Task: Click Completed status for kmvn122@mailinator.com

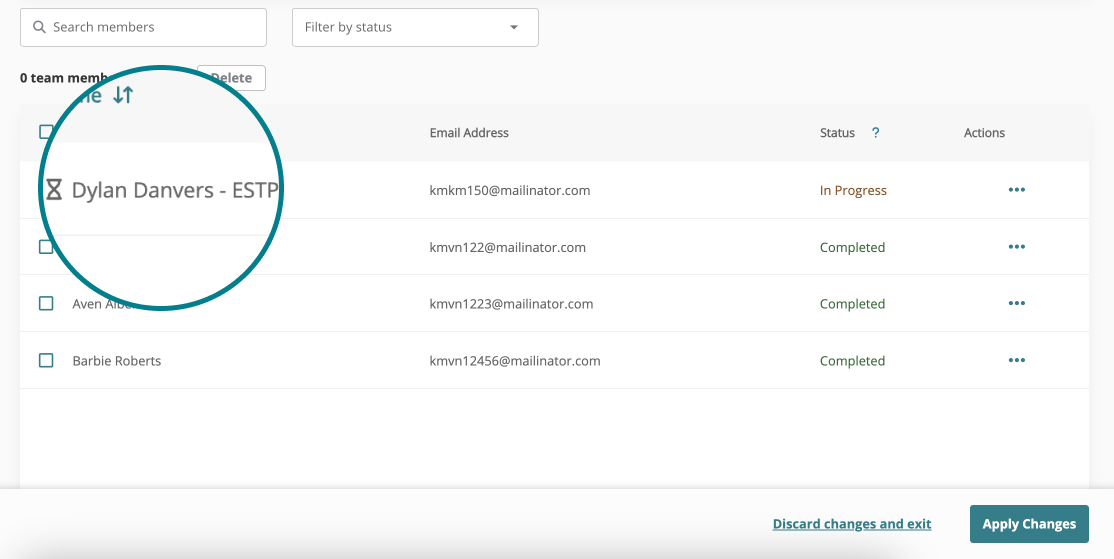Action: [x=852, y=247]
